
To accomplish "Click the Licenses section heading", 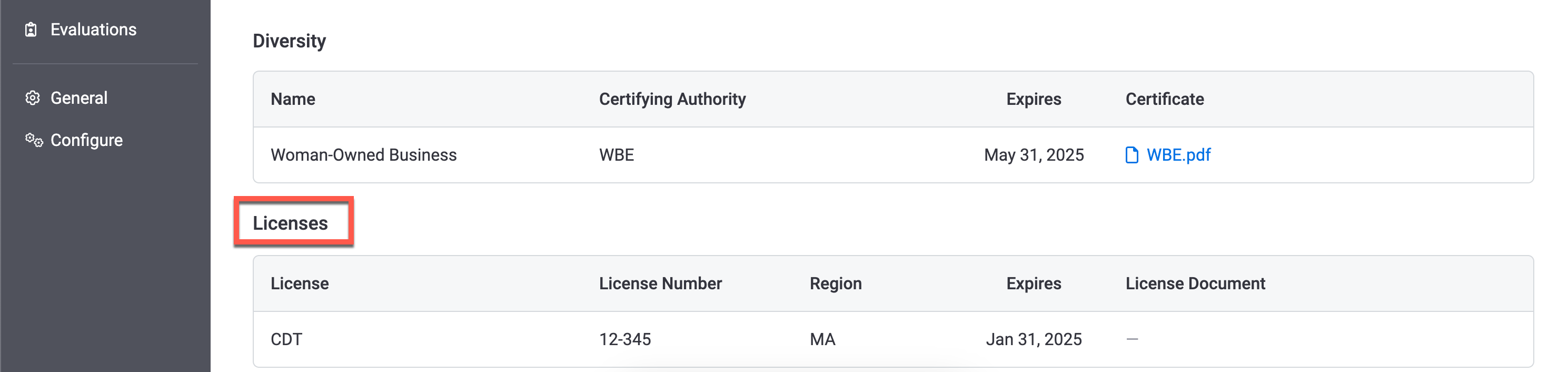I will [290, 223].
